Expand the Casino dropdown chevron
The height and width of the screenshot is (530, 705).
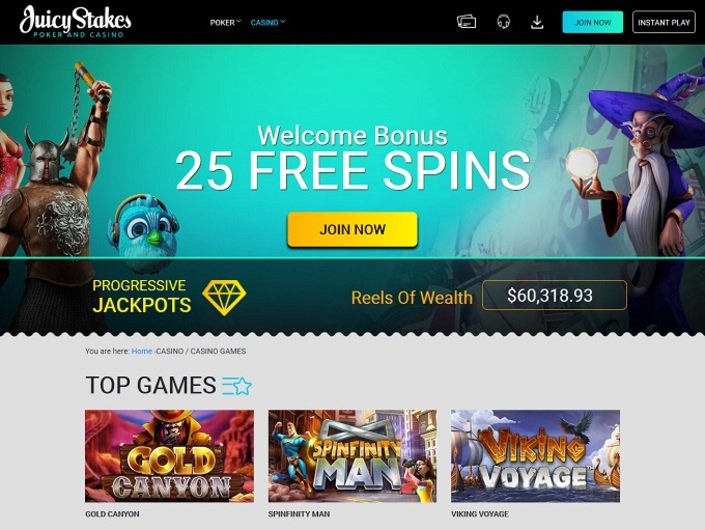pyautogui.click(x=282, y=21)
